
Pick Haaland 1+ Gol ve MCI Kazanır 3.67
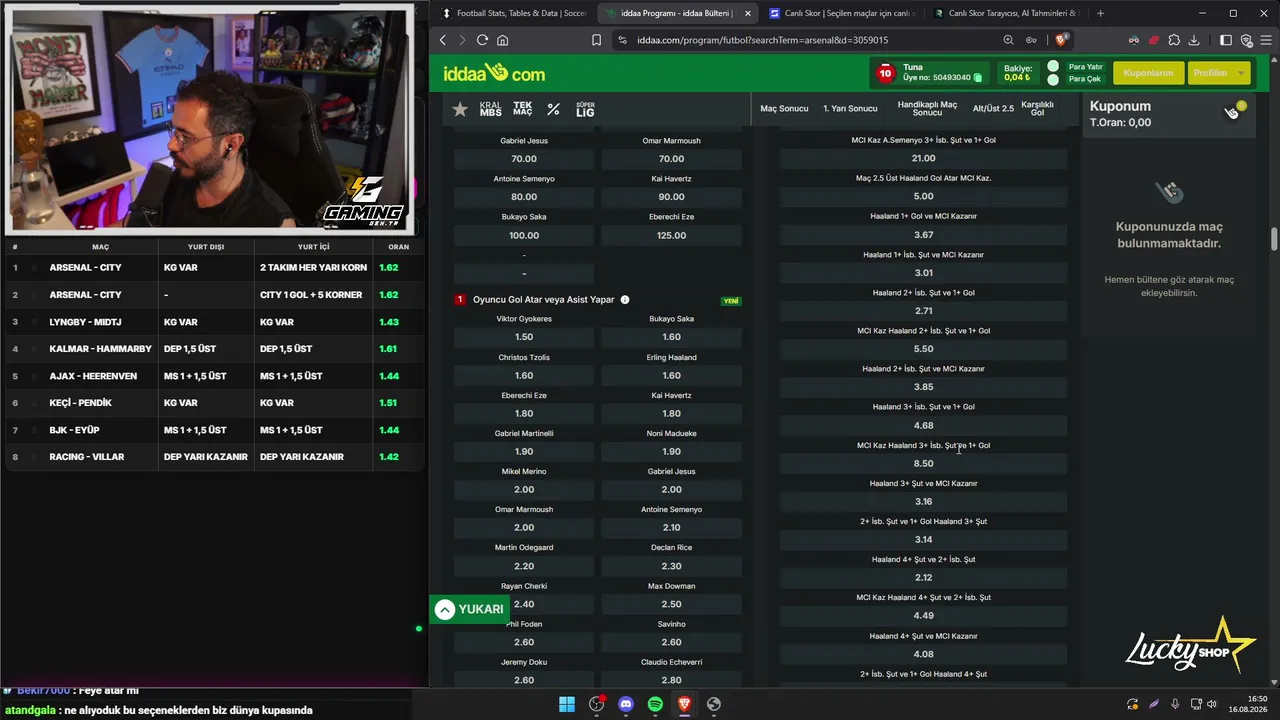(923, 234)
